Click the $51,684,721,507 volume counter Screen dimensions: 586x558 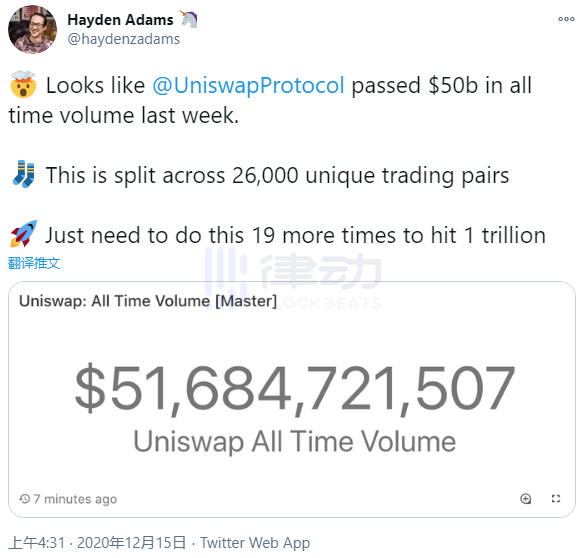click(295, 389)
